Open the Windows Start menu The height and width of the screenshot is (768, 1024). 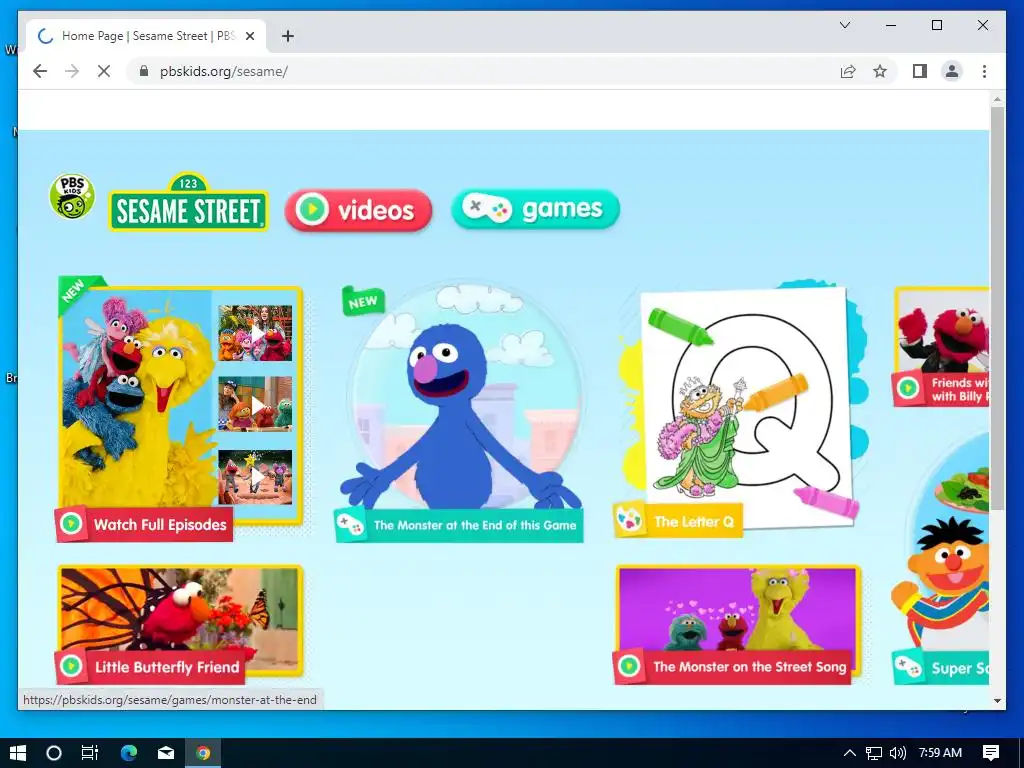(18, 753)
